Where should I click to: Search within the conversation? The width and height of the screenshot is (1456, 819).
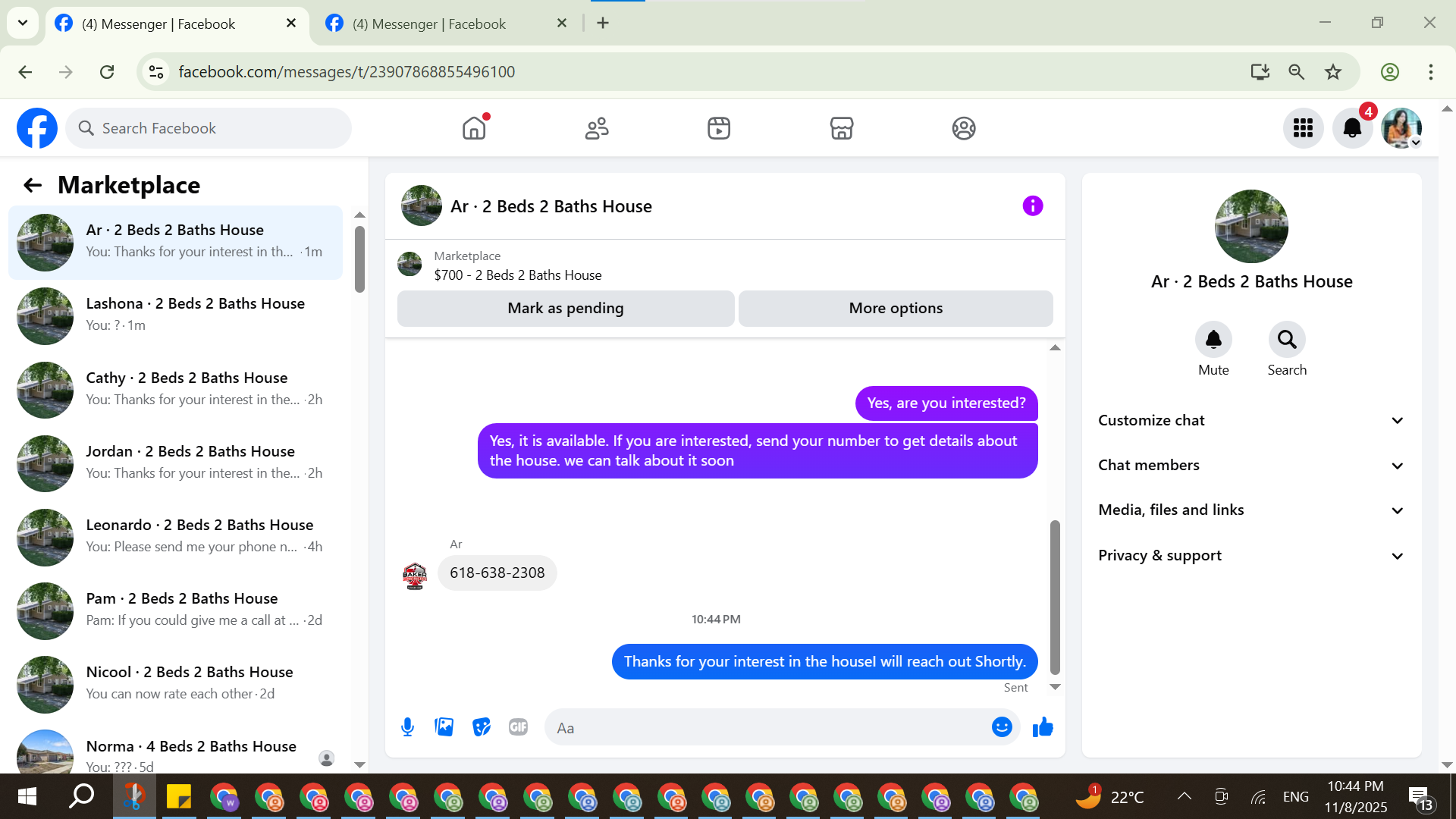(1287, 340)
